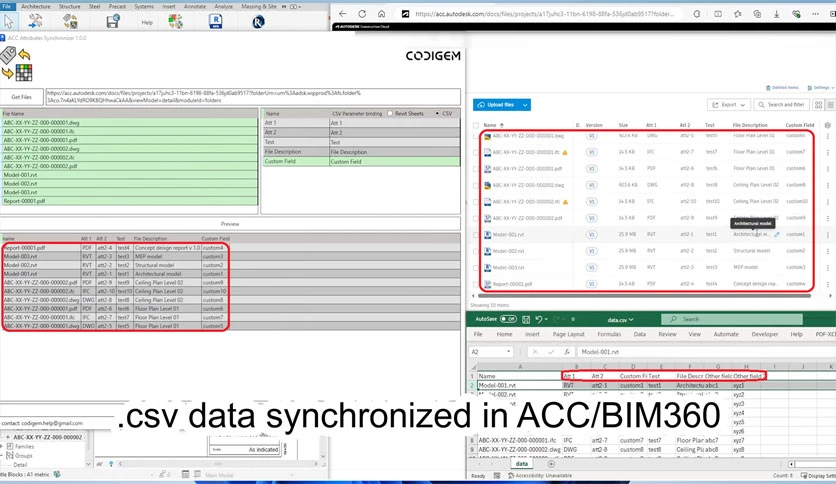Expand the Families node in Revit browser
The width and height of the screenshot is (836, 484).
(x=3, y=446)
